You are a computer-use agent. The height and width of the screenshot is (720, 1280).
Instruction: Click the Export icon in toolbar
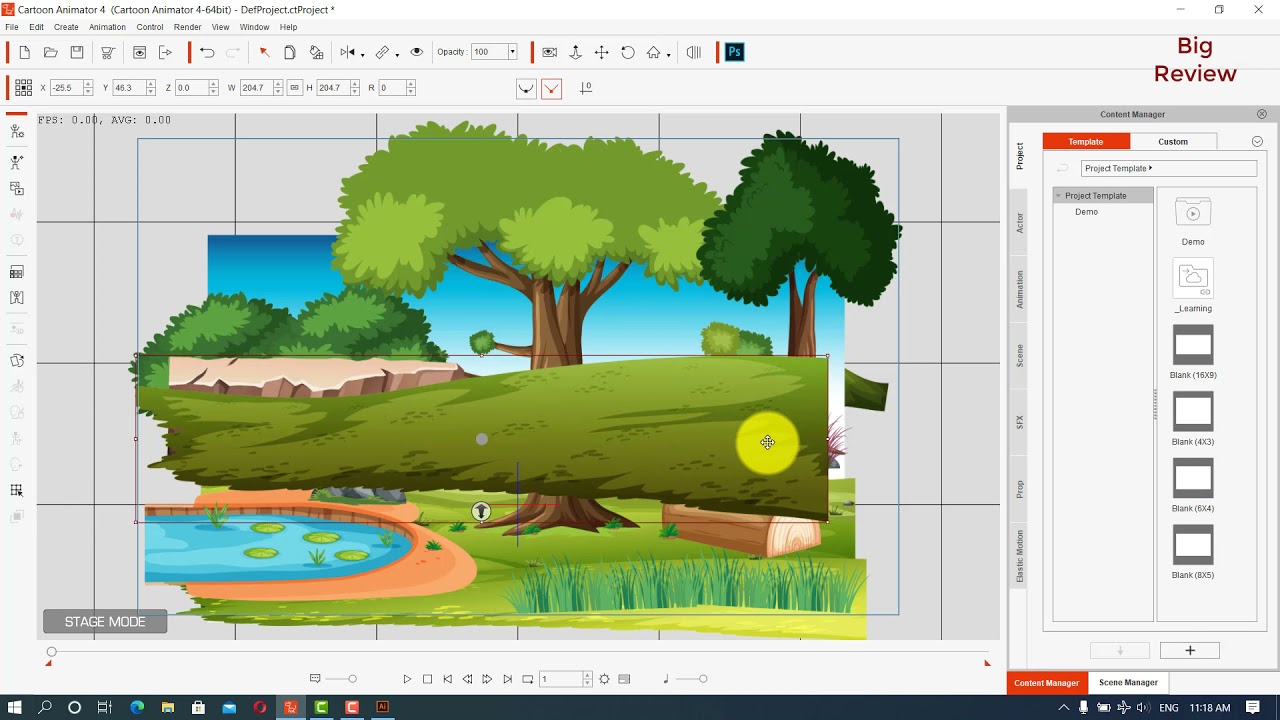pyautogui.click(x=166, y=52)
